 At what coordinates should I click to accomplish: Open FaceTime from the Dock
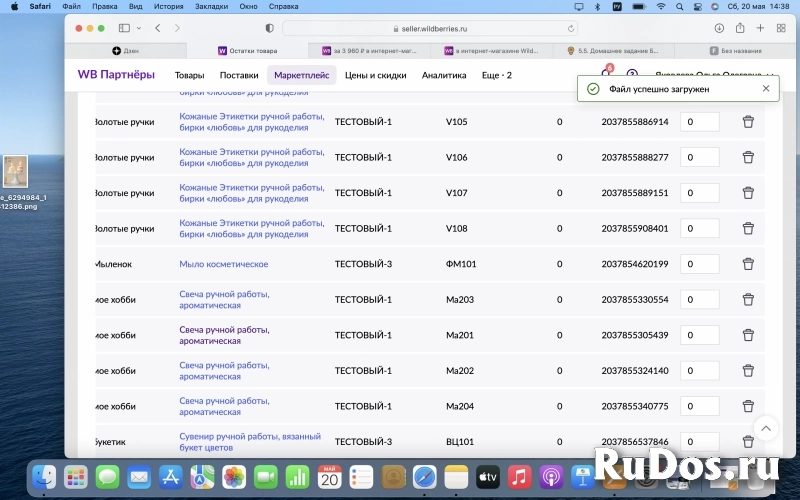pos(266,478)
